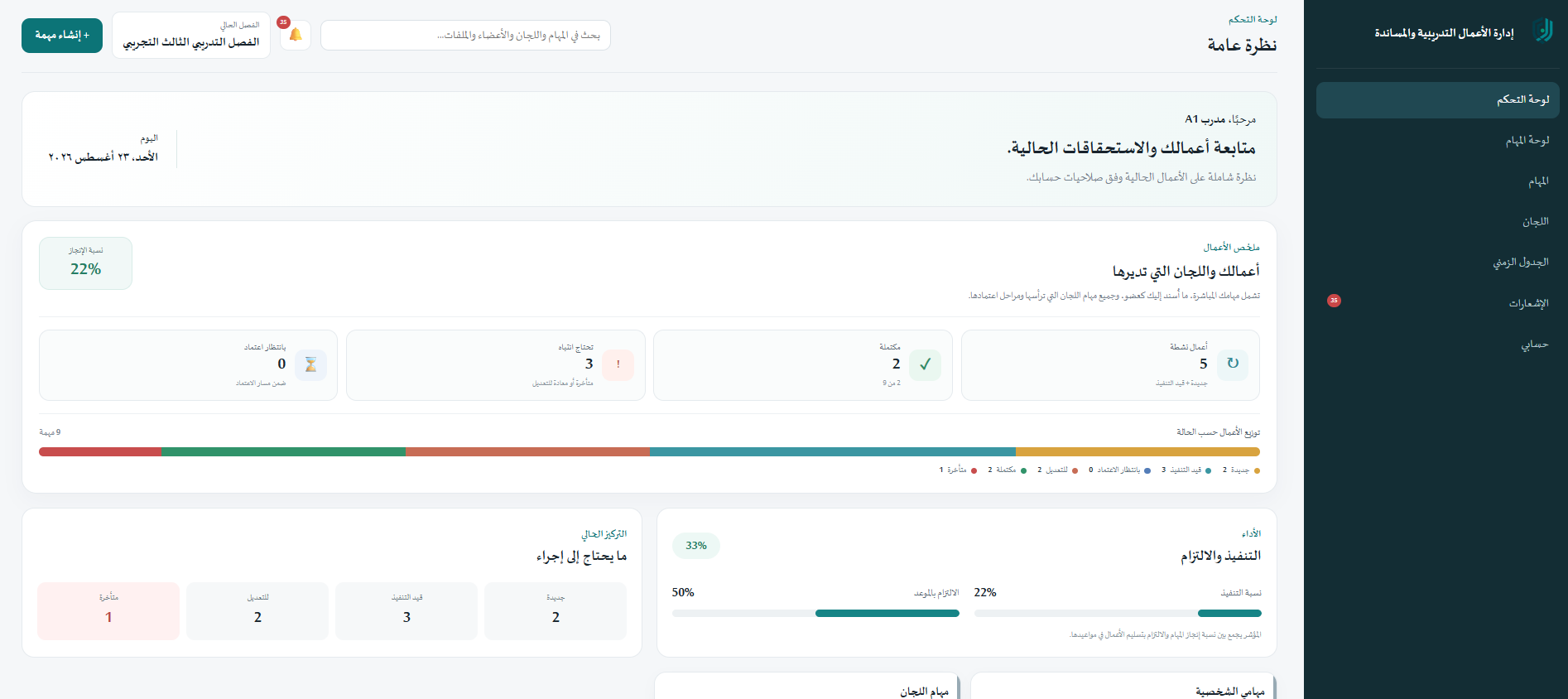Click the yellow segment of status distribution bar
This screenshot has height=699, width=1568.
1138,452
